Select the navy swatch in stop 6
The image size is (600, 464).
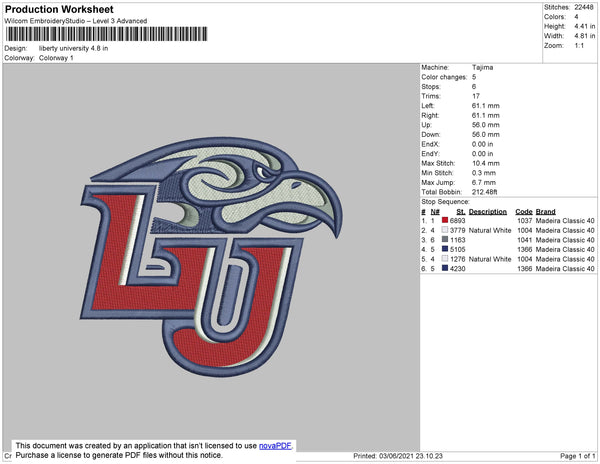click(x=445, y=268)
